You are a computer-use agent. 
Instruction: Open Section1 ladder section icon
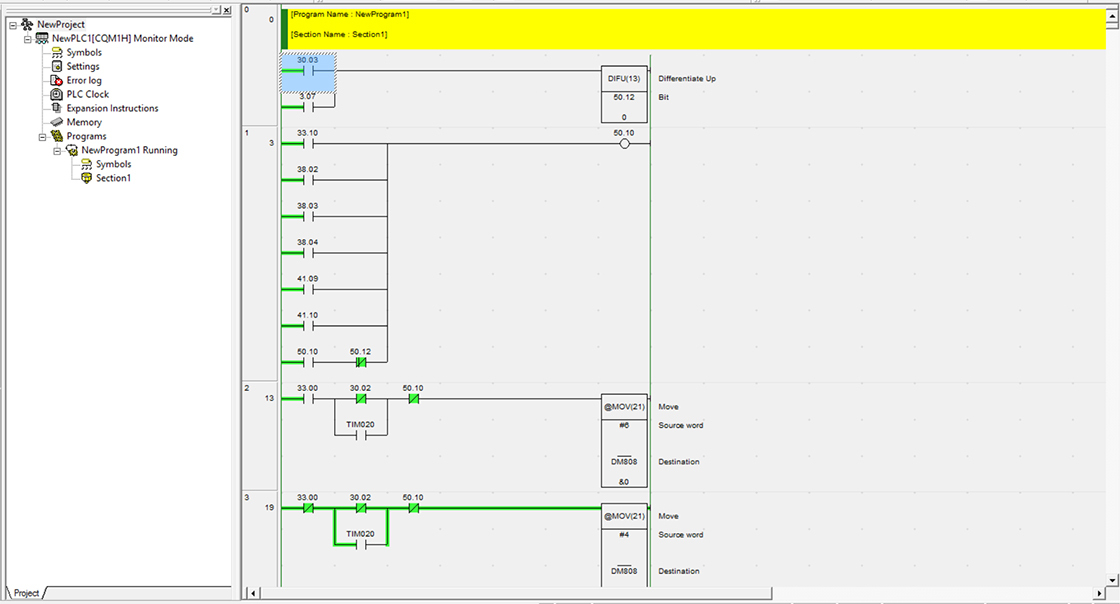click(x=87, y=178)
